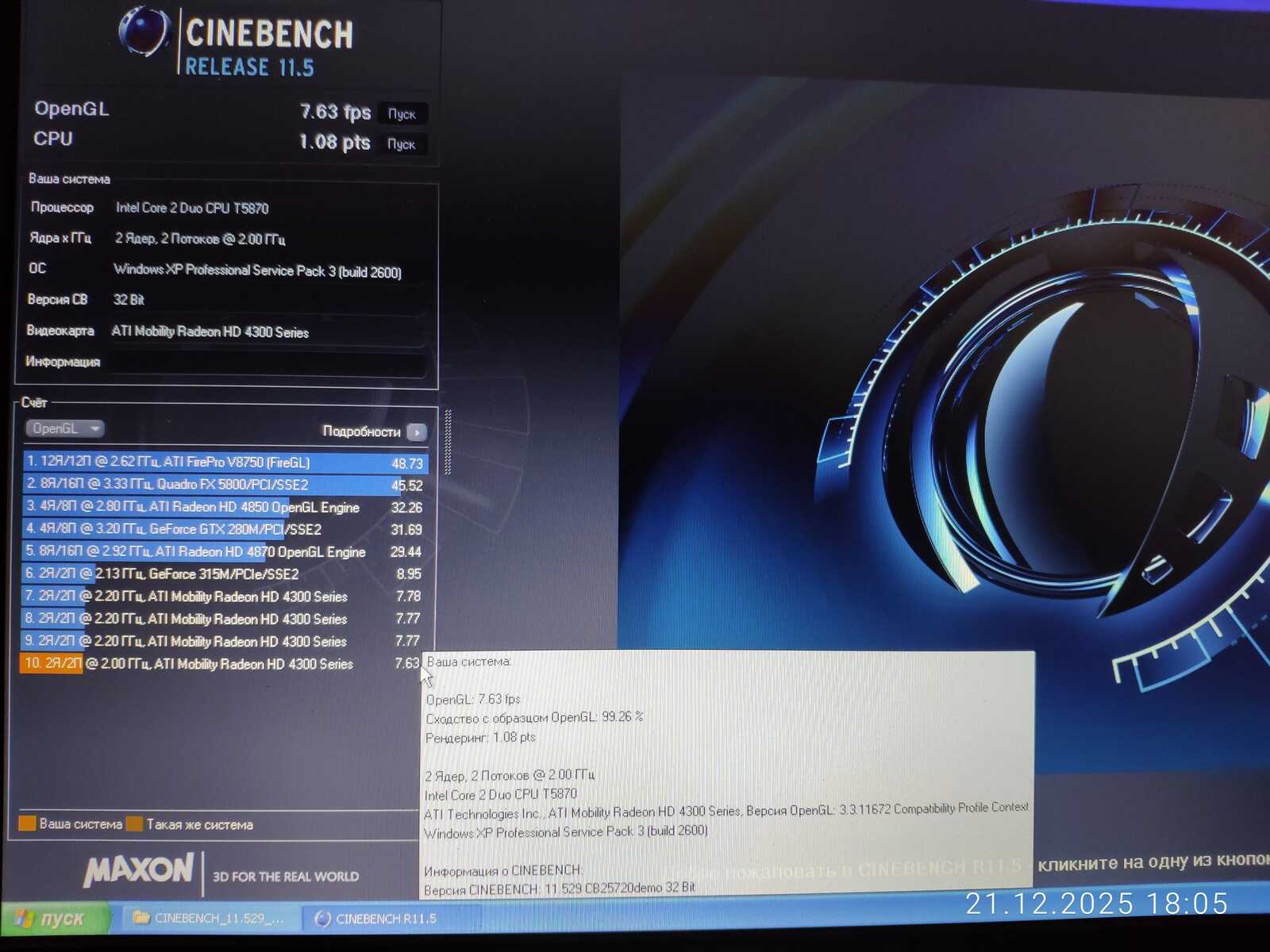Image resolution: width=1270 pixels, height=952 pixels.
Task: Click the orange Ваша система legend swatch
Action: (27, 823)
